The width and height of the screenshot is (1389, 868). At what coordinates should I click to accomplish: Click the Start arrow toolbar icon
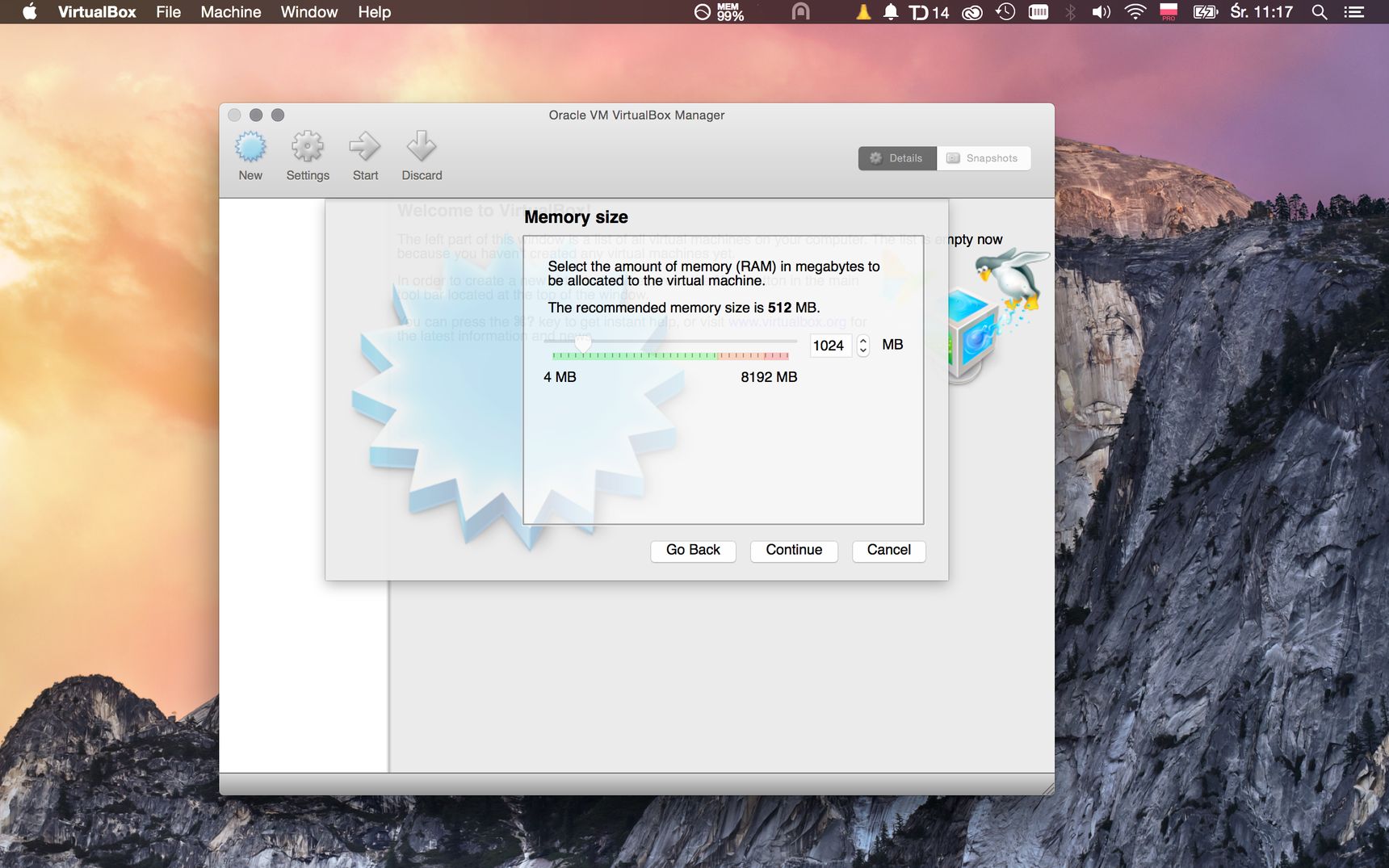365,147
